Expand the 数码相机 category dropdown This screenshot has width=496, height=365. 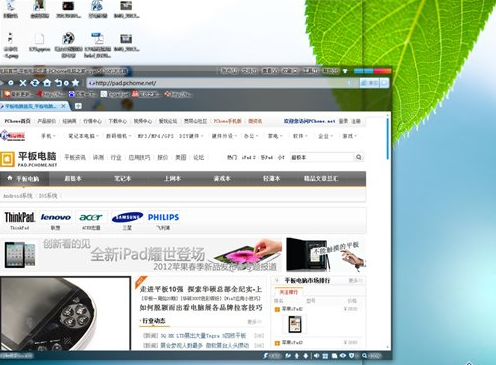coord(118,136)
